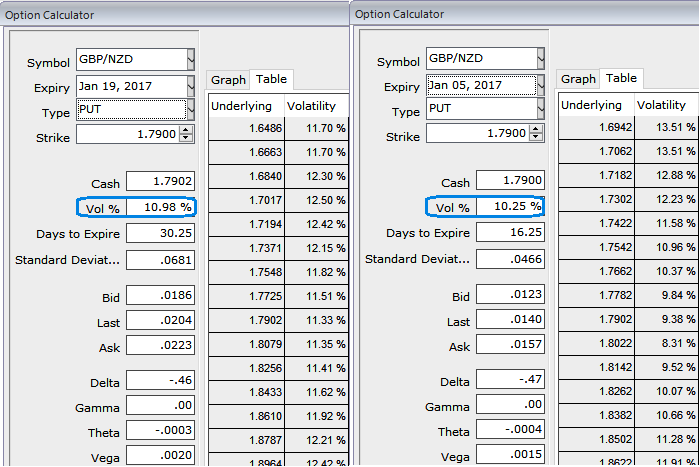The image size is (700, 467).
Task: Click Standard Deviation field .0681
Action: click(x=160, y=260)
